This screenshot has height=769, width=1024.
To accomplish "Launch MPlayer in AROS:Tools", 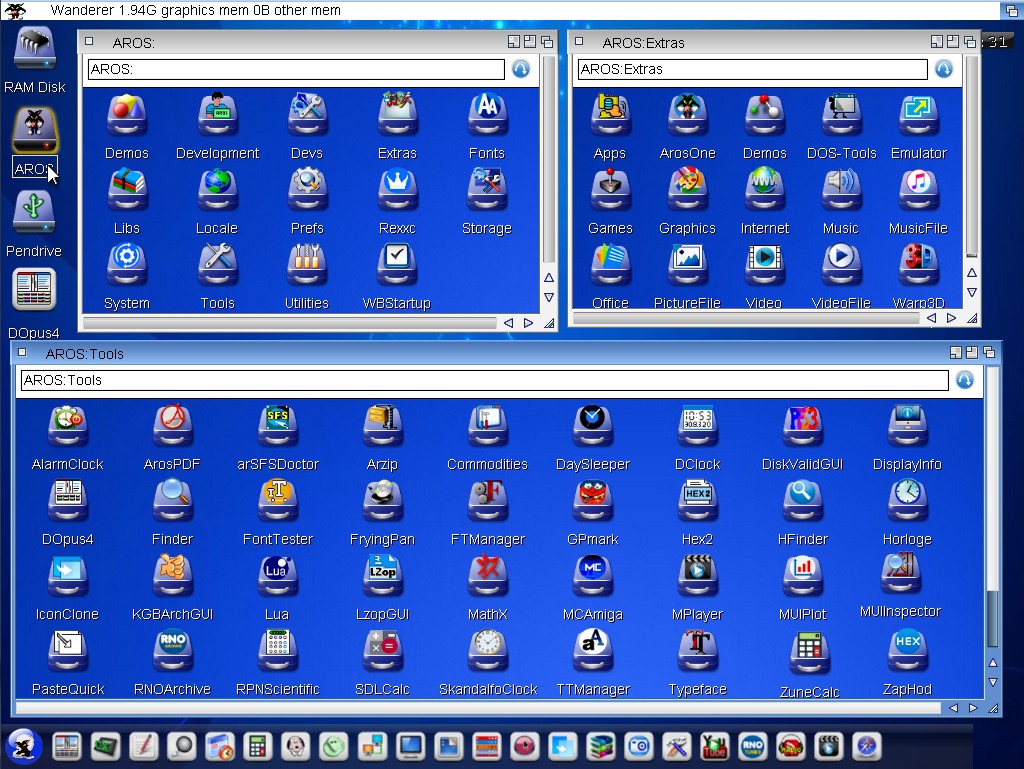I will (x=697, y=578).
